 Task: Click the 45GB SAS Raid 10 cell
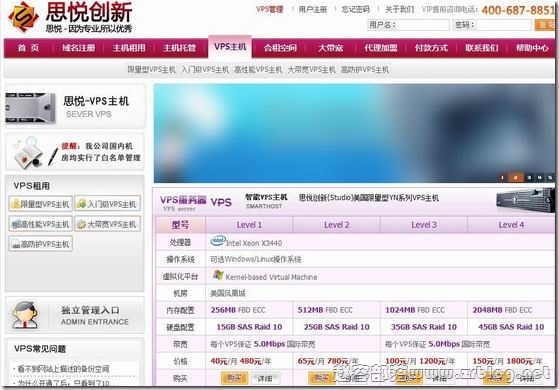click(511, 327)
